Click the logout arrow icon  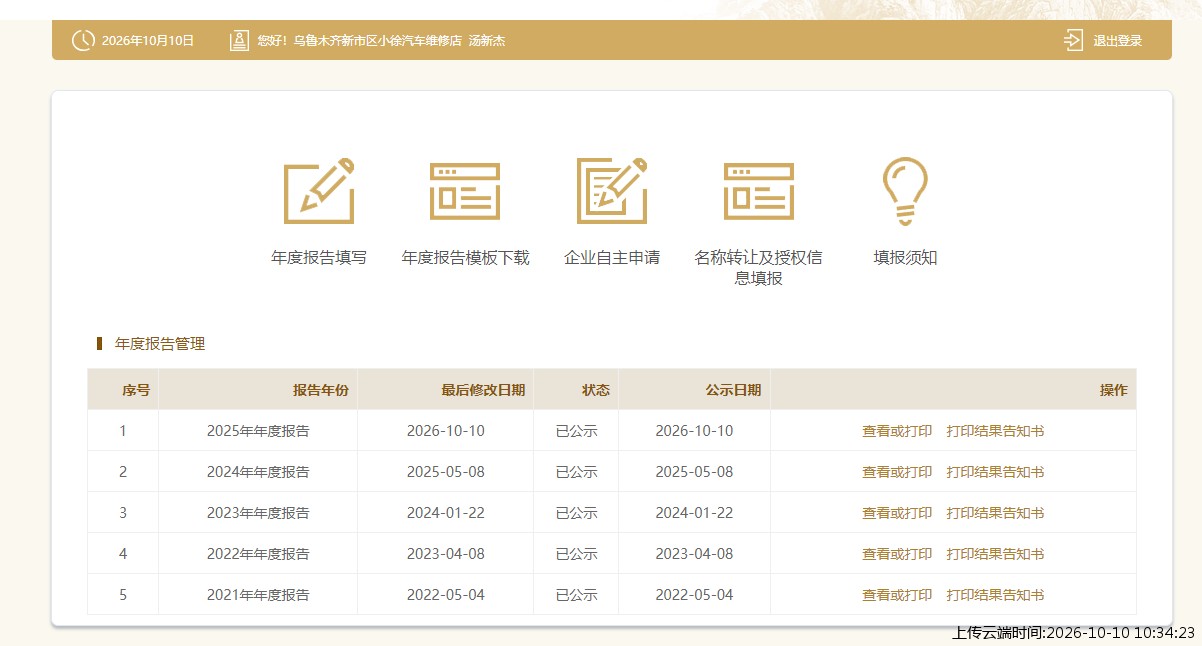[1074, 41]
